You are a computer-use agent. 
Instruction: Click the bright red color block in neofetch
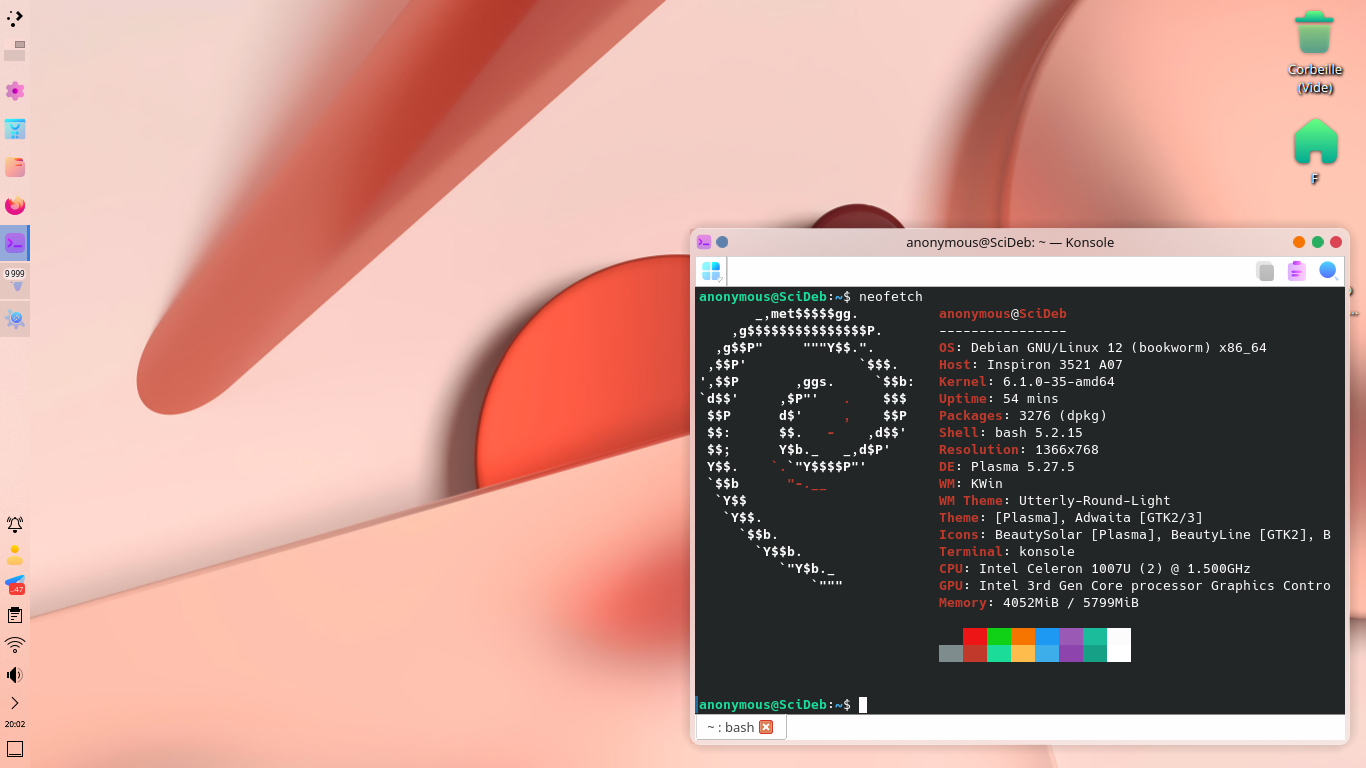pos(975,636)
